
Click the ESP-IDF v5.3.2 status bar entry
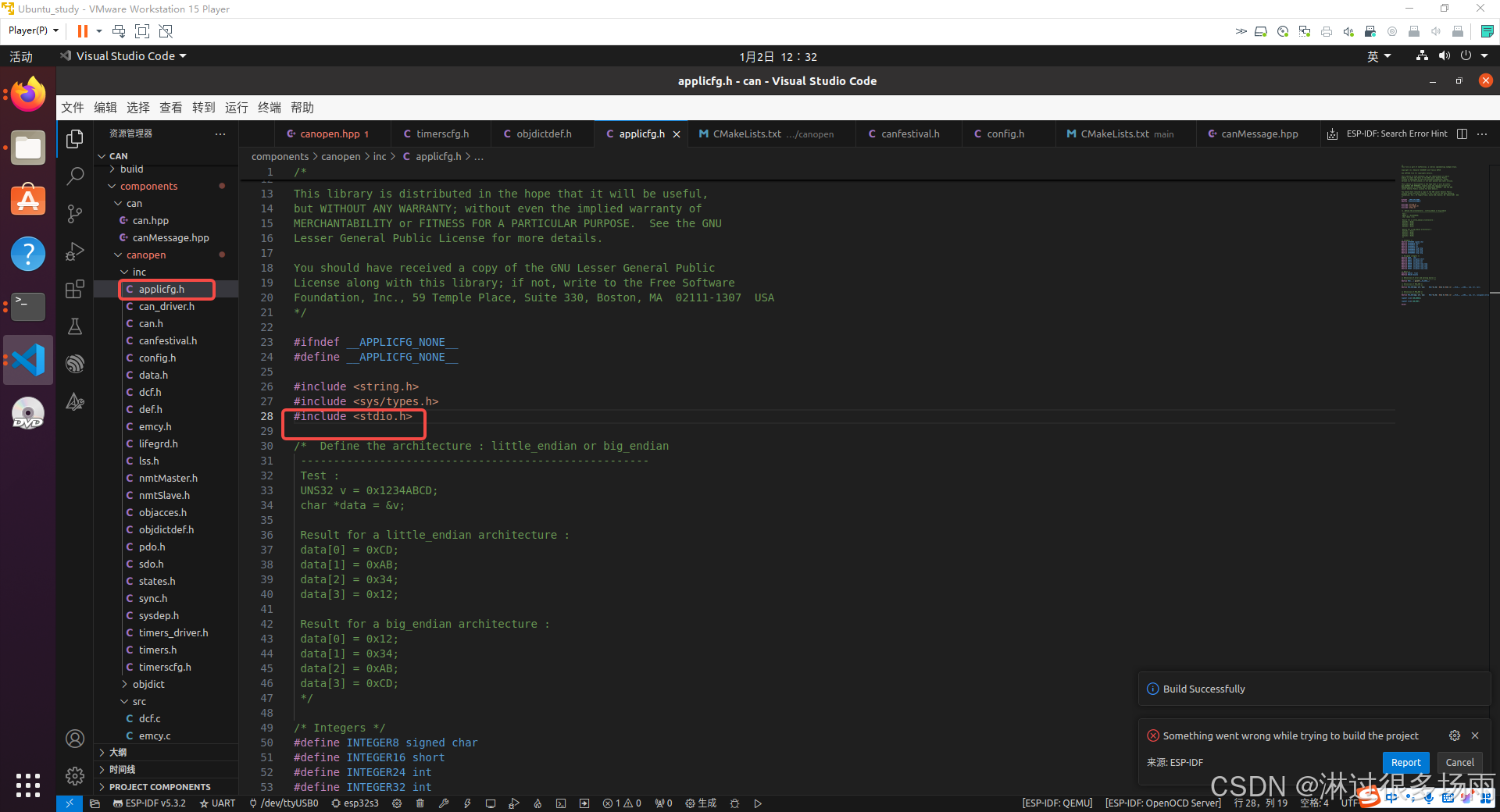click(149, 803)
